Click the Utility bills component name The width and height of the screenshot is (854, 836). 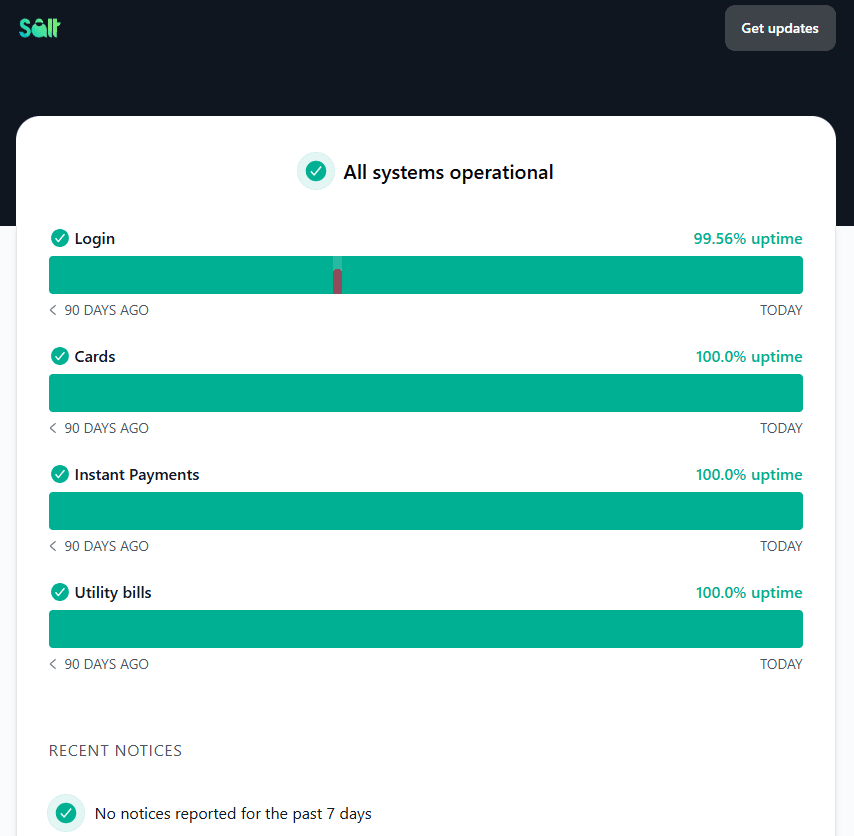[x=113, y=593]
